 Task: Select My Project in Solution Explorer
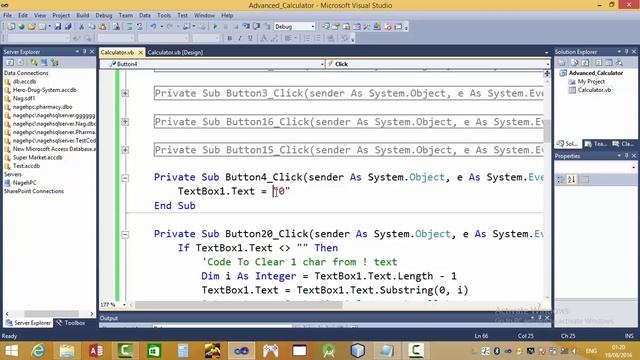click(x=591, y=81)
